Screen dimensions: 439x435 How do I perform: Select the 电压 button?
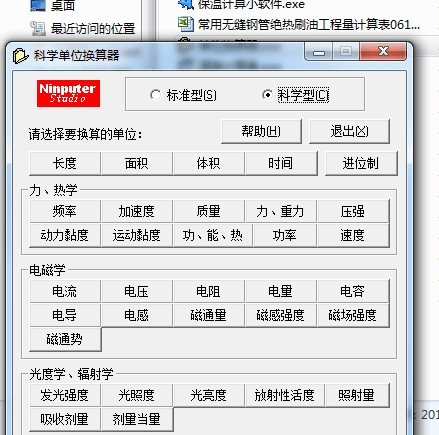(x=137, y=291)
